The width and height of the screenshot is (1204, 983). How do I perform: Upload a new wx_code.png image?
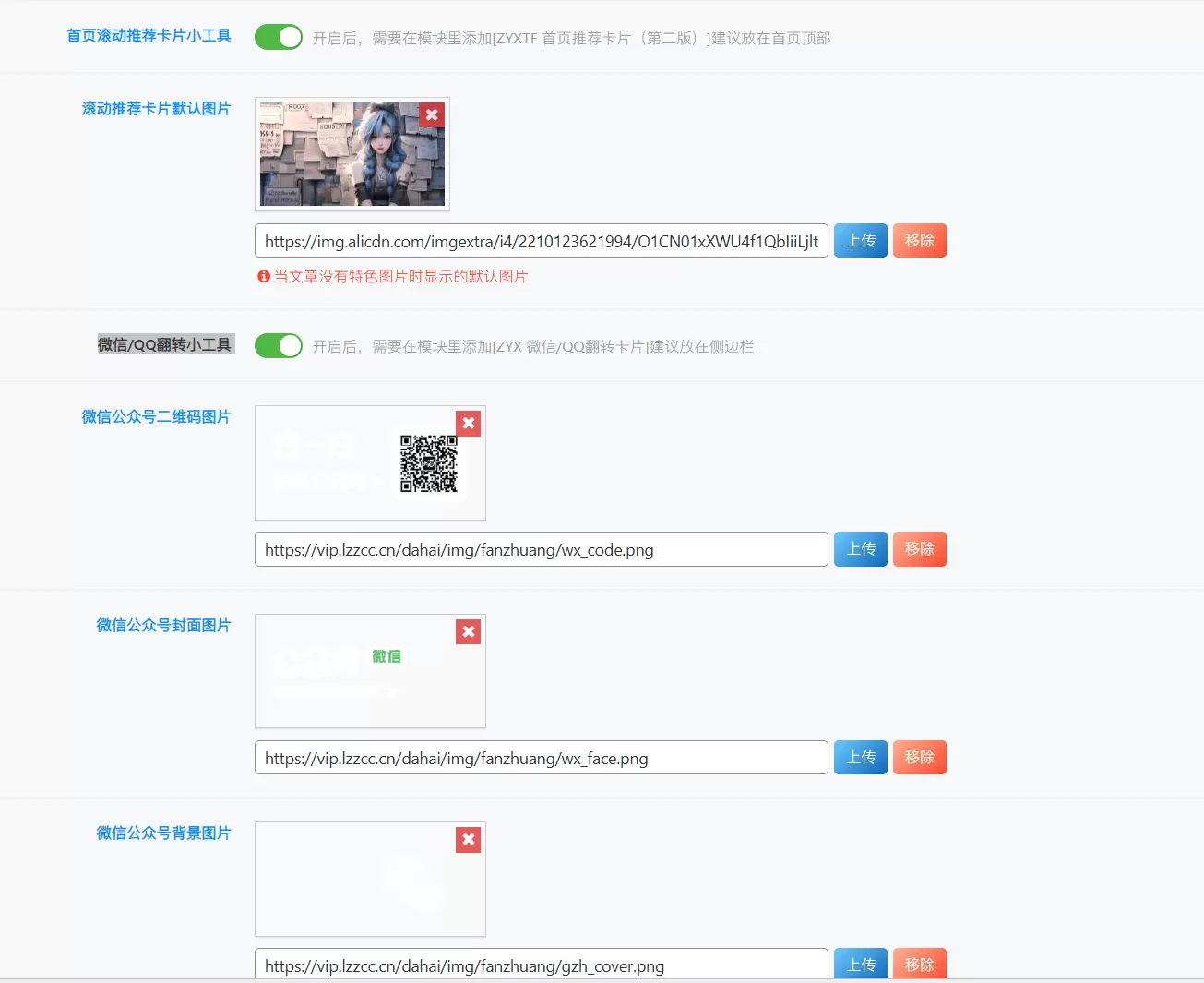coord(861,548)
